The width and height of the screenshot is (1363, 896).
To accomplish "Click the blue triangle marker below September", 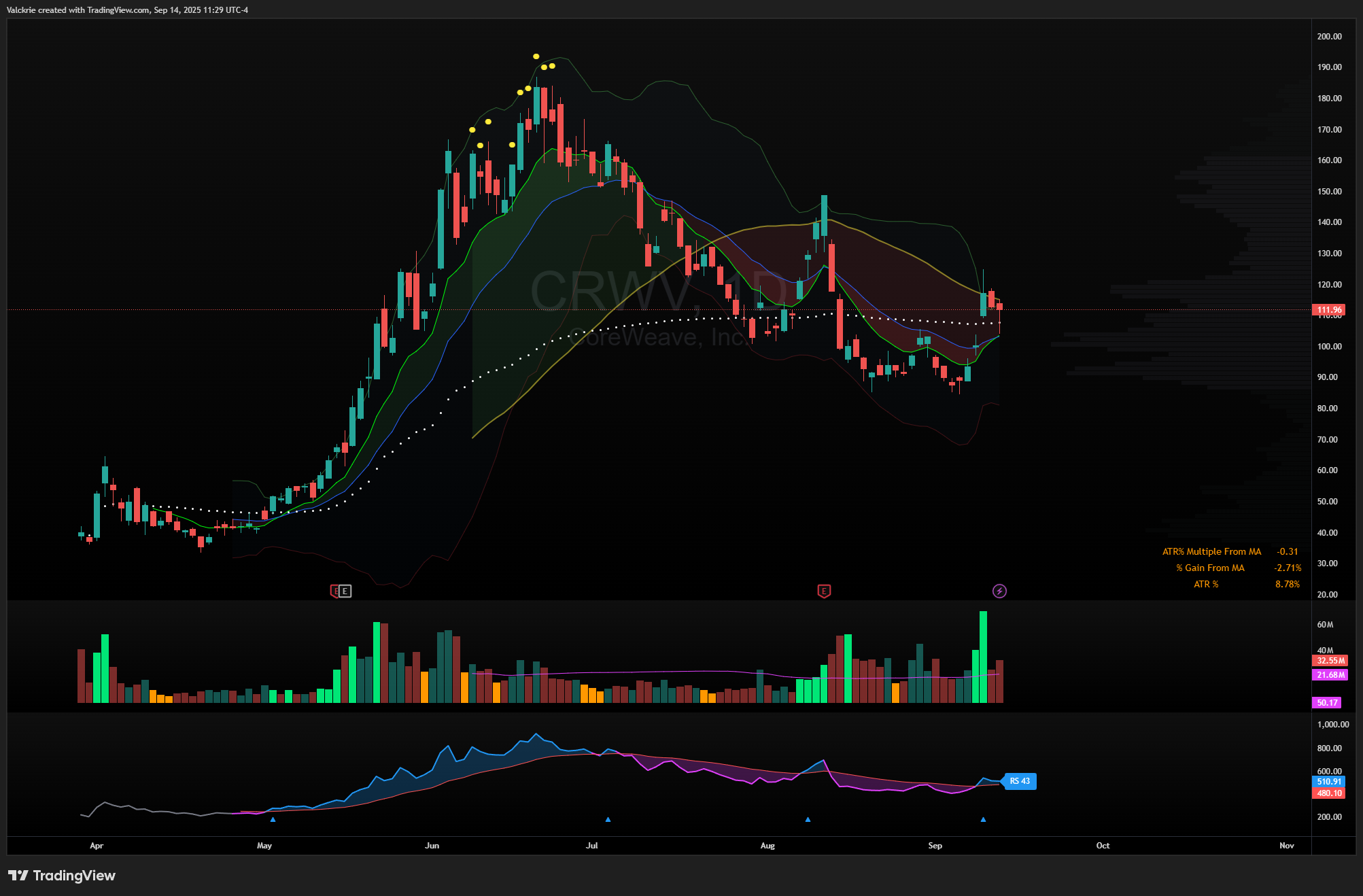I will pos(983,819).
